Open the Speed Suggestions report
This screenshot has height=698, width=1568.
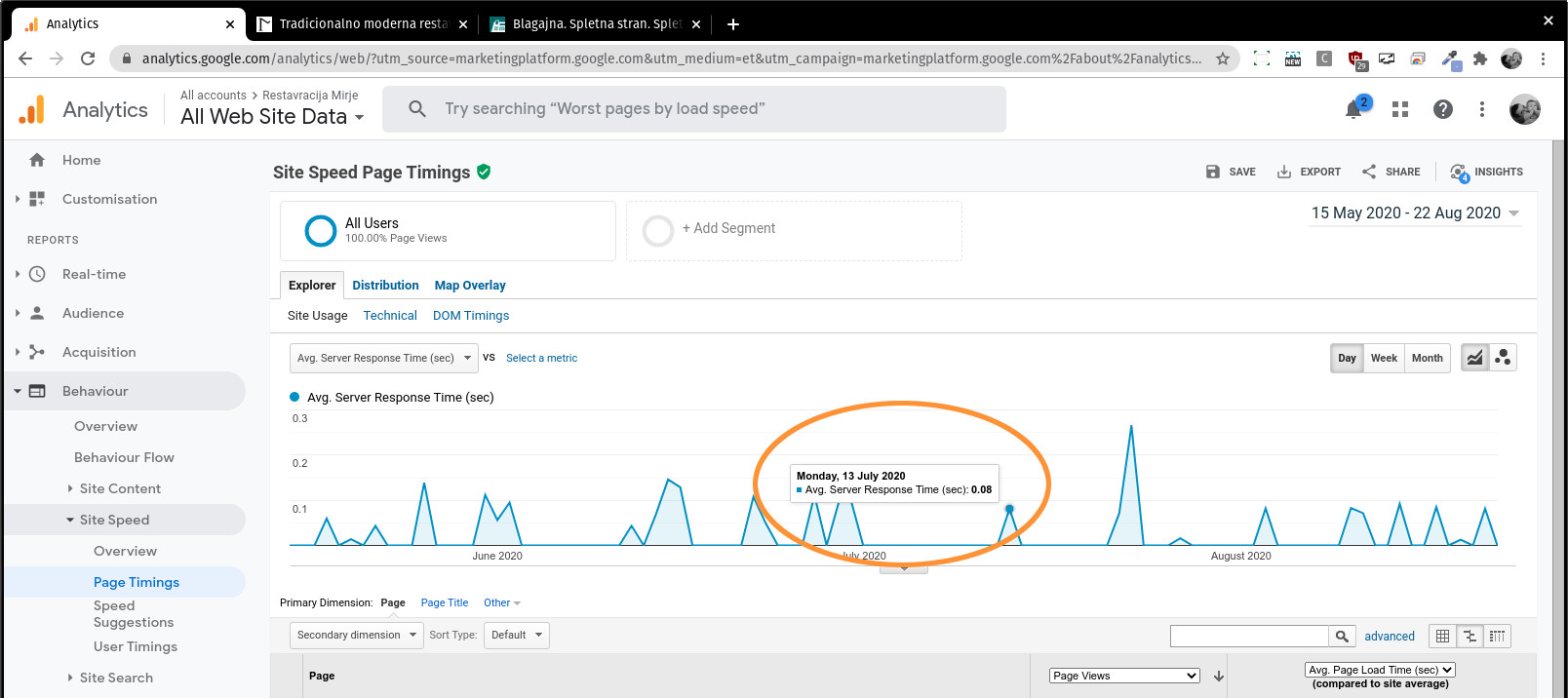click(134, 614)
